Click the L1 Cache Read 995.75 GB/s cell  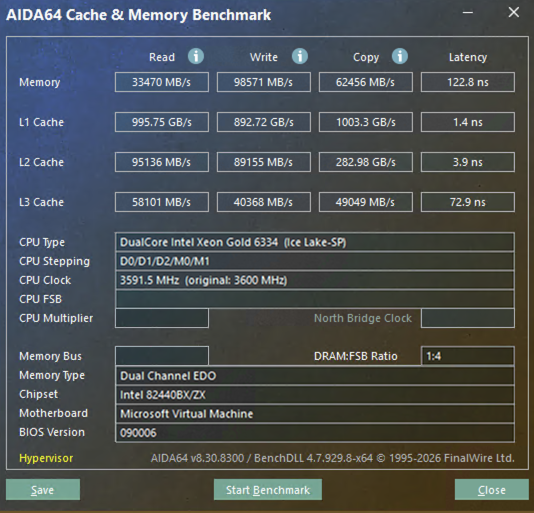[x=162, y=122]
